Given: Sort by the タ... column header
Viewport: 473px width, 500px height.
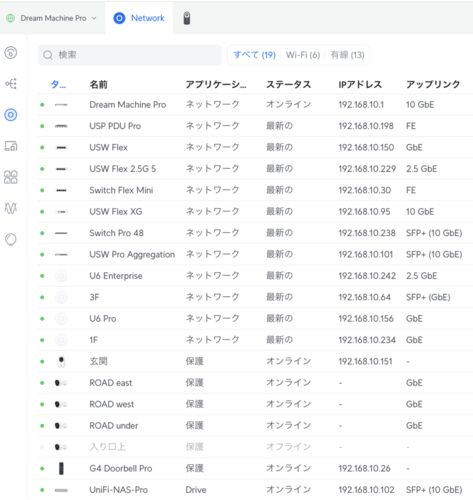Looking at the screenshot, I should [x=58, y=84].
